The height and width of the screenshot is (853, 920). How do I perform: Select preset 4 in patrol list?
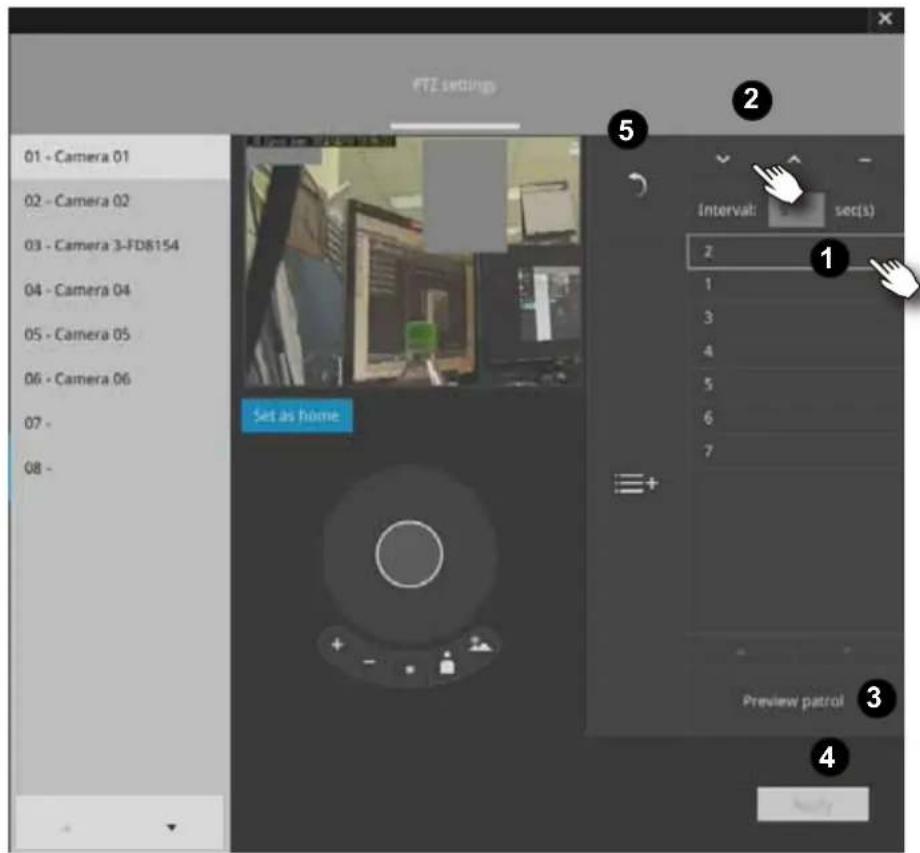tap(795, 351)
